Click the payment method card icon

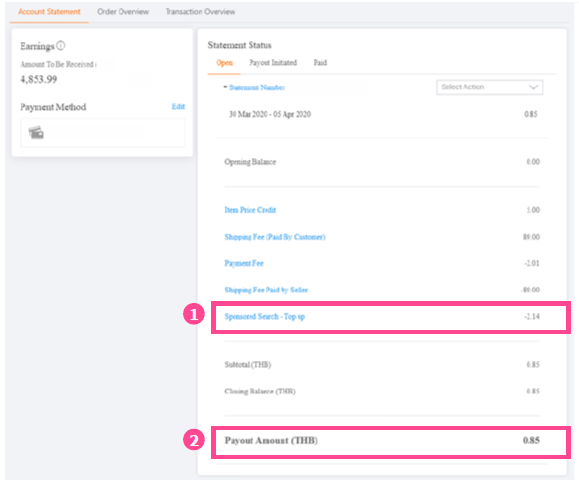tap(36, 132)
